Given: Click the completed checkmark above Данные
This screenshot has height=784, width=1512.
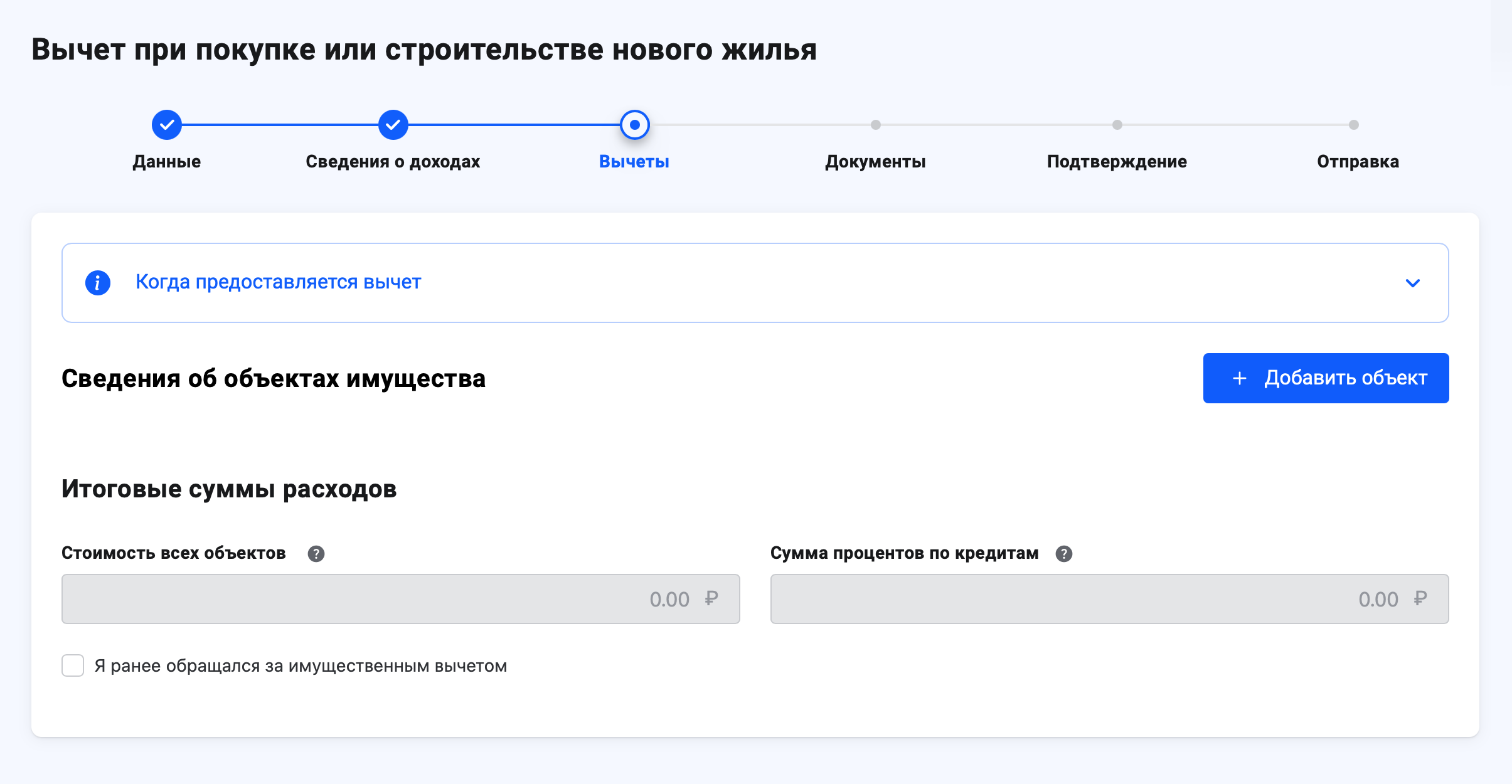Looking at the screenshot, I should 167,125.
